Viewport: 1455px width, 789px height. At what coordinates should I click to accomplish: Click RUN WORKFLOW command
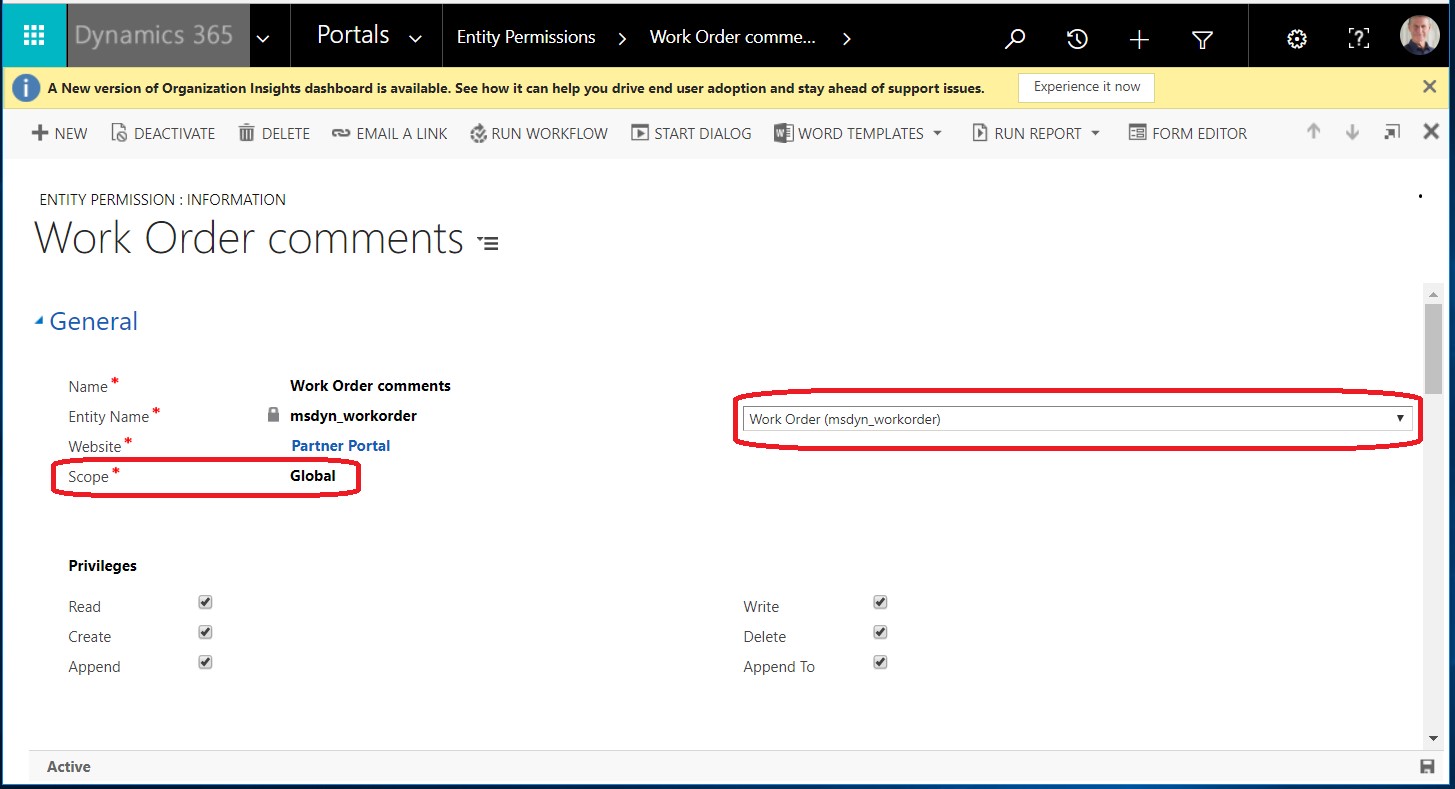(539, 133)
